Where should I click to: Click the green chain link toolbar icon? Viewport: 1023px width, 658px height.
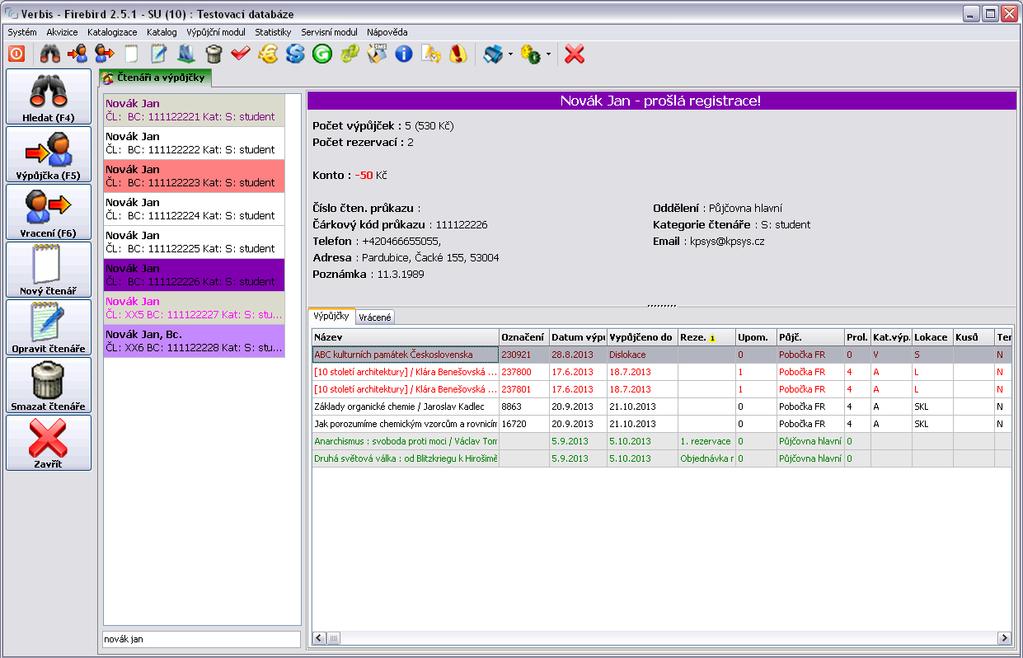coord(350,54)
